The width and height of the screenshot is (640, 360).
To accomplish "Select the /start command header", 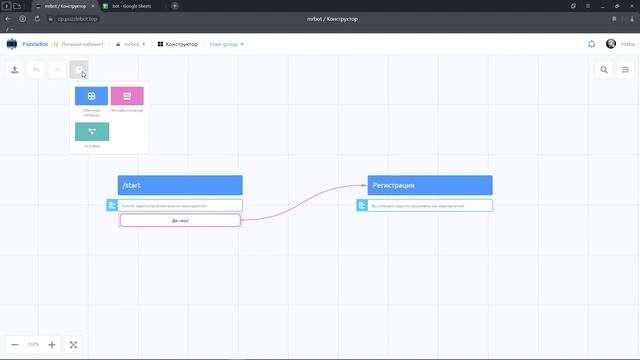I will point(180,185).
